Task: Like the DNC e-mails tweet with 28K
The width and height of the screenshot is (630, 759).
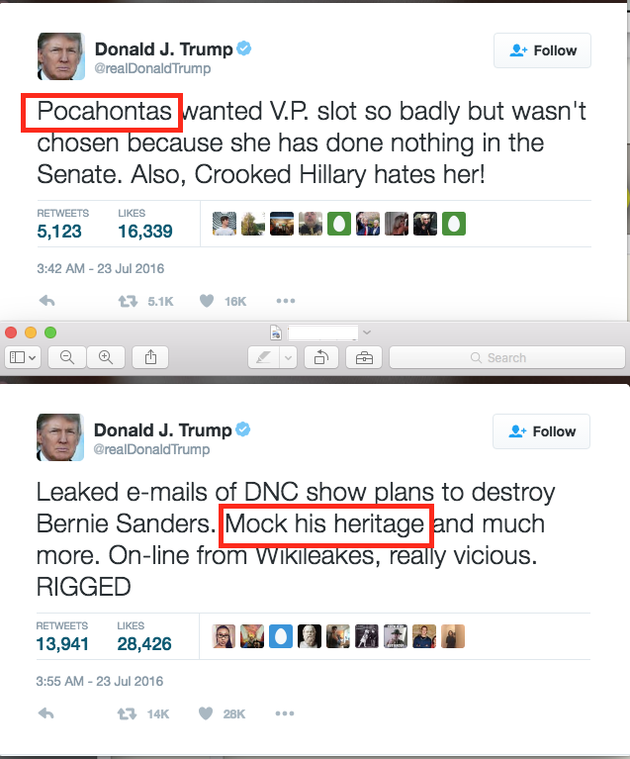Action: (x=206, y=713)
